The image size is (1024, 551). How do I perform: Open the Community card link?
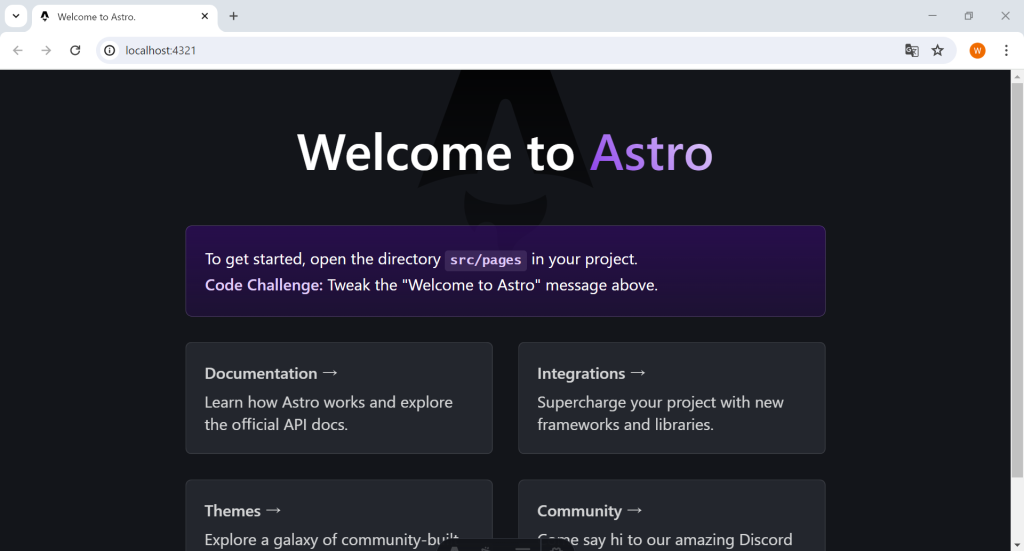pos(671,515)
